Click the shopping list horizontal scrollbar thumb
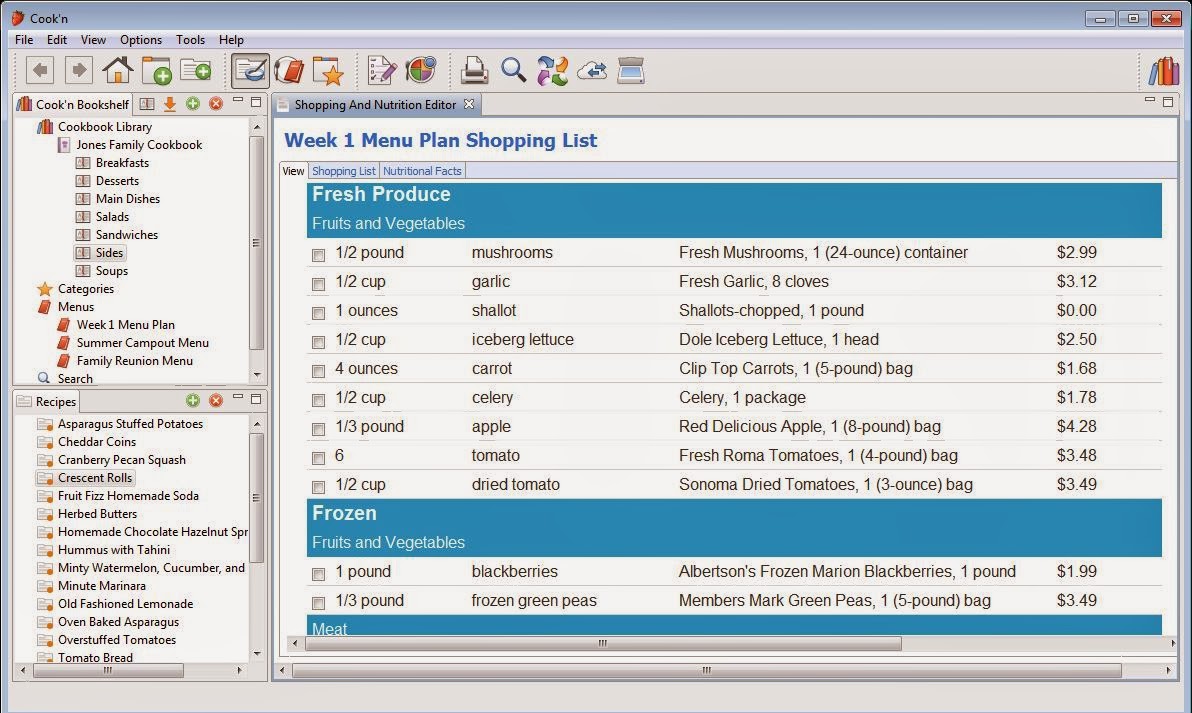Screen dimensions: 1192x713 tap(602, 643)
